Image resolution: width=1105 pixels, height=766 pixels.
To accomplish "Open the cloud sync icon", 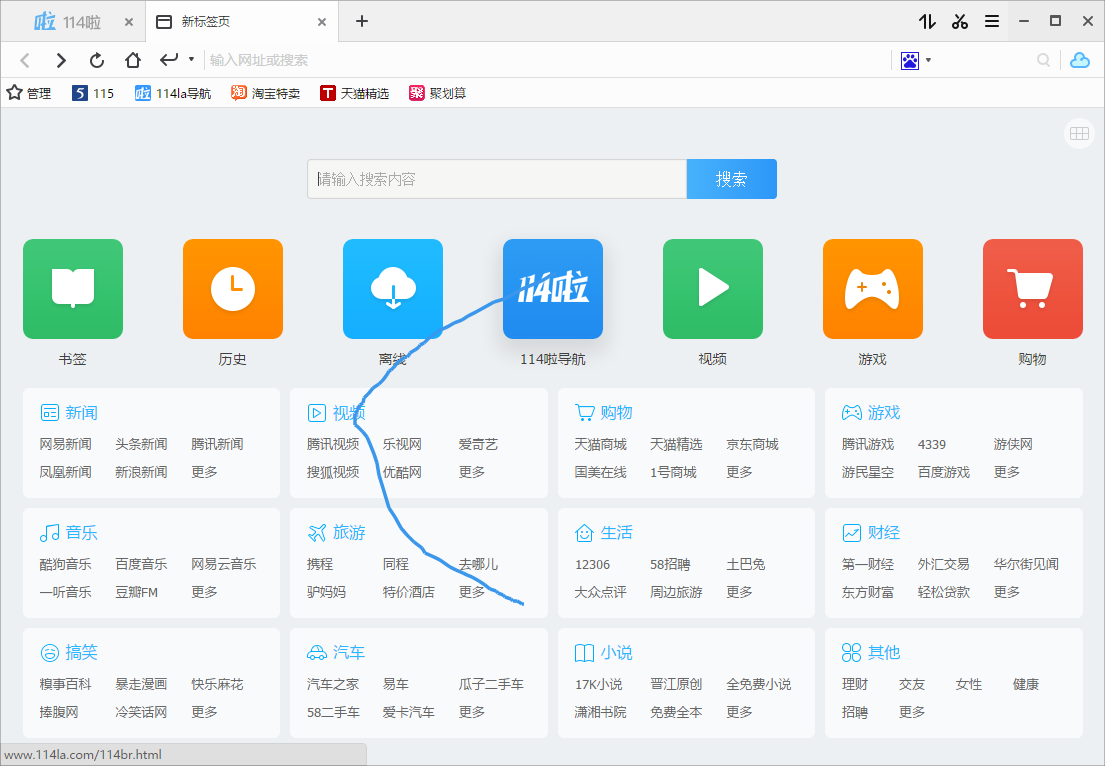I will (1080, 61).
